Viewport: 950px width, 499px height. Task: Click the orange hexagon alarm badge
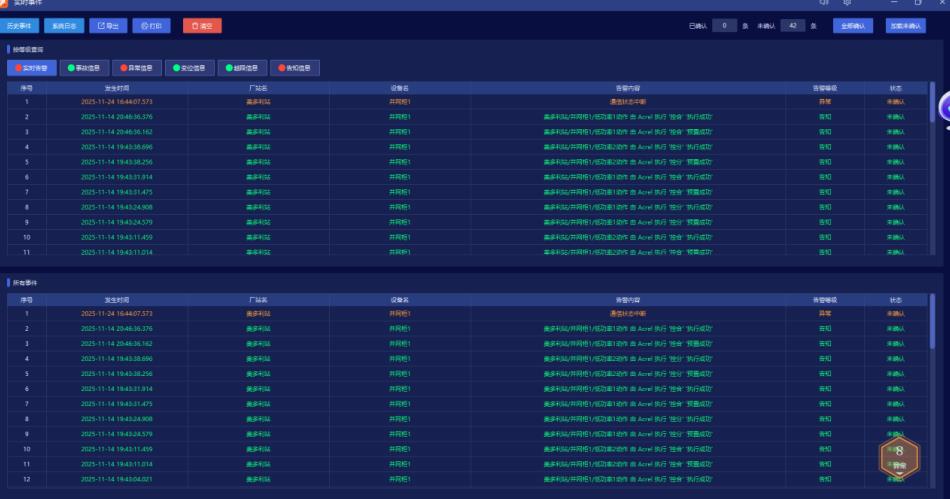point(898,456)
